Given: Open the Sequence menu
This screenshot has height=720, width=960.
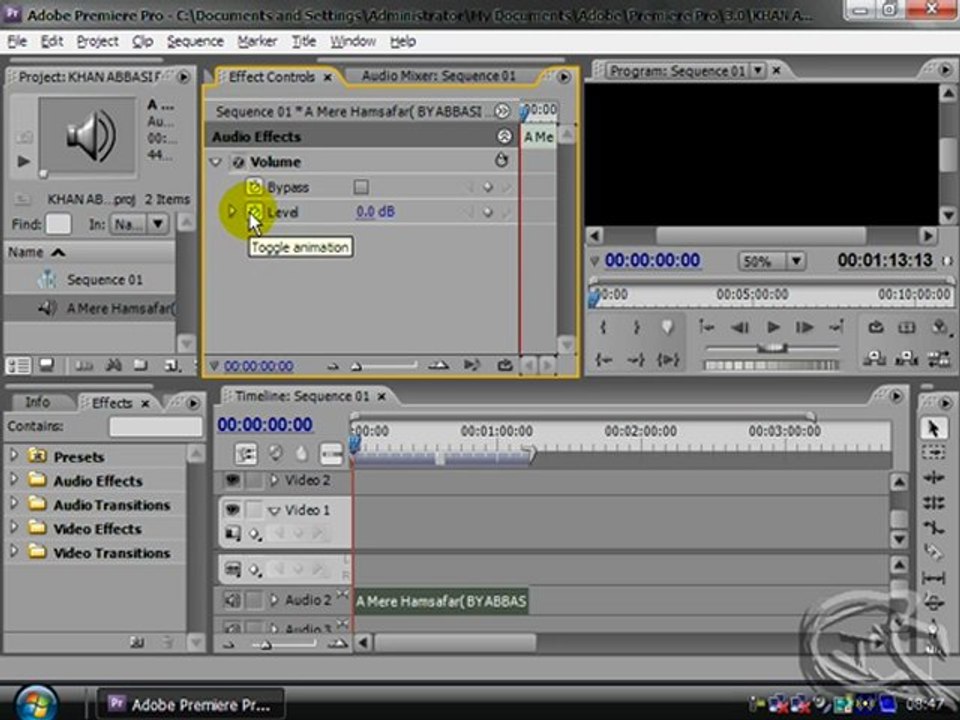Looking at the screenshot, I should (x=195, y=42).
